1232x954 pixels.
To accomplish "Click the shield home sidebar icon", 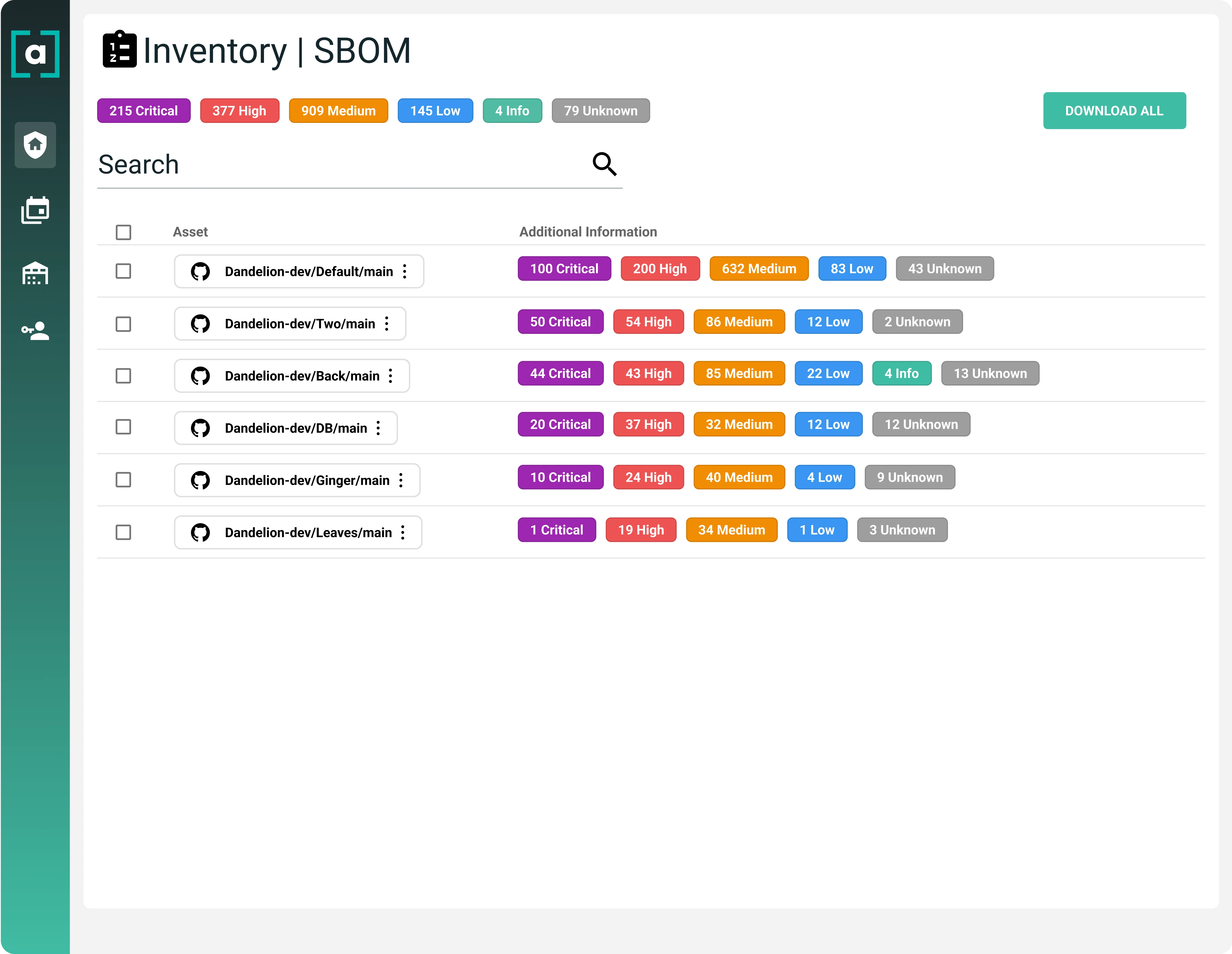I will click(x=35, y=145).
